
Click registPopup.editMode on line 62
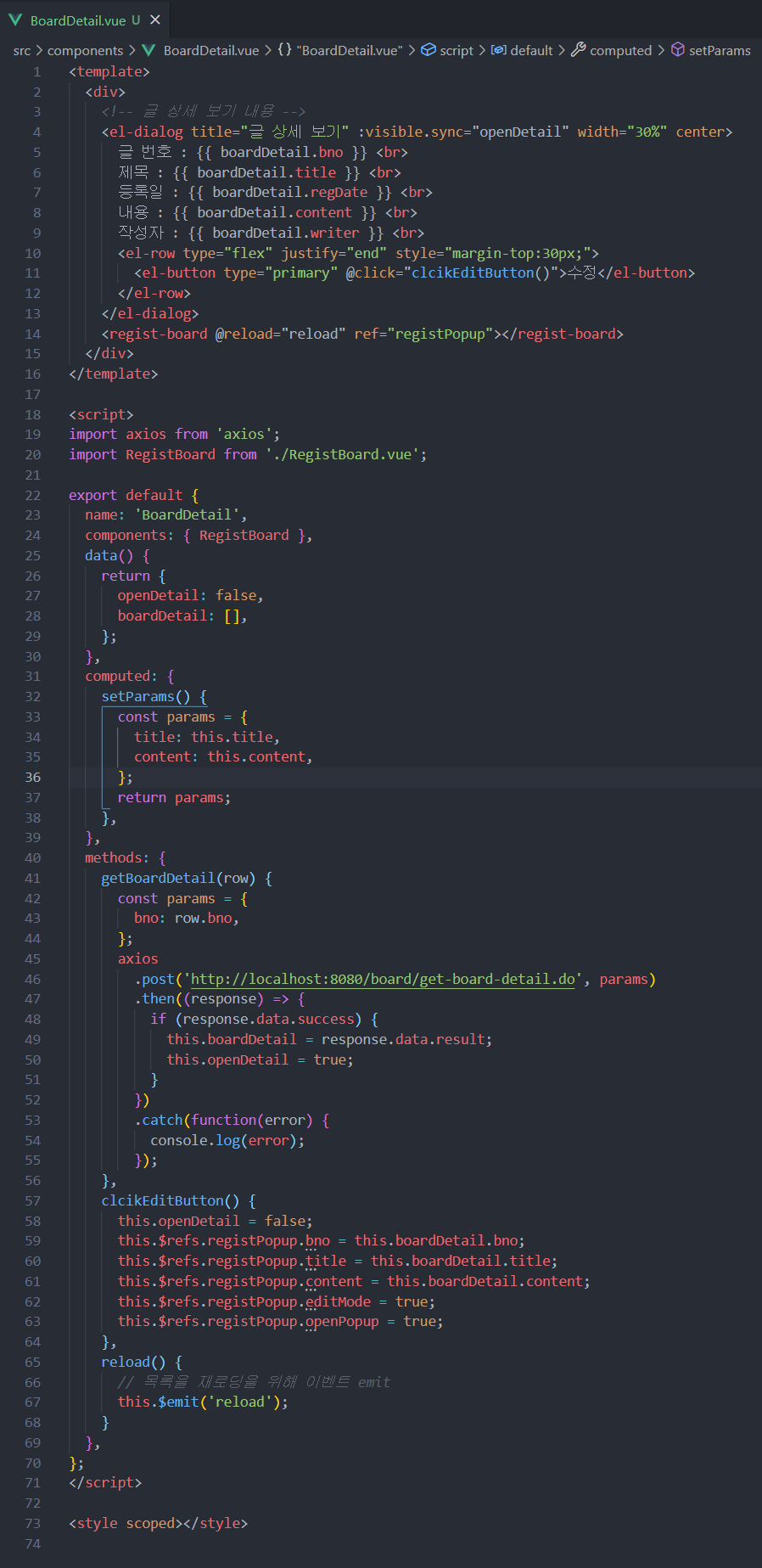click(289, 1302)
